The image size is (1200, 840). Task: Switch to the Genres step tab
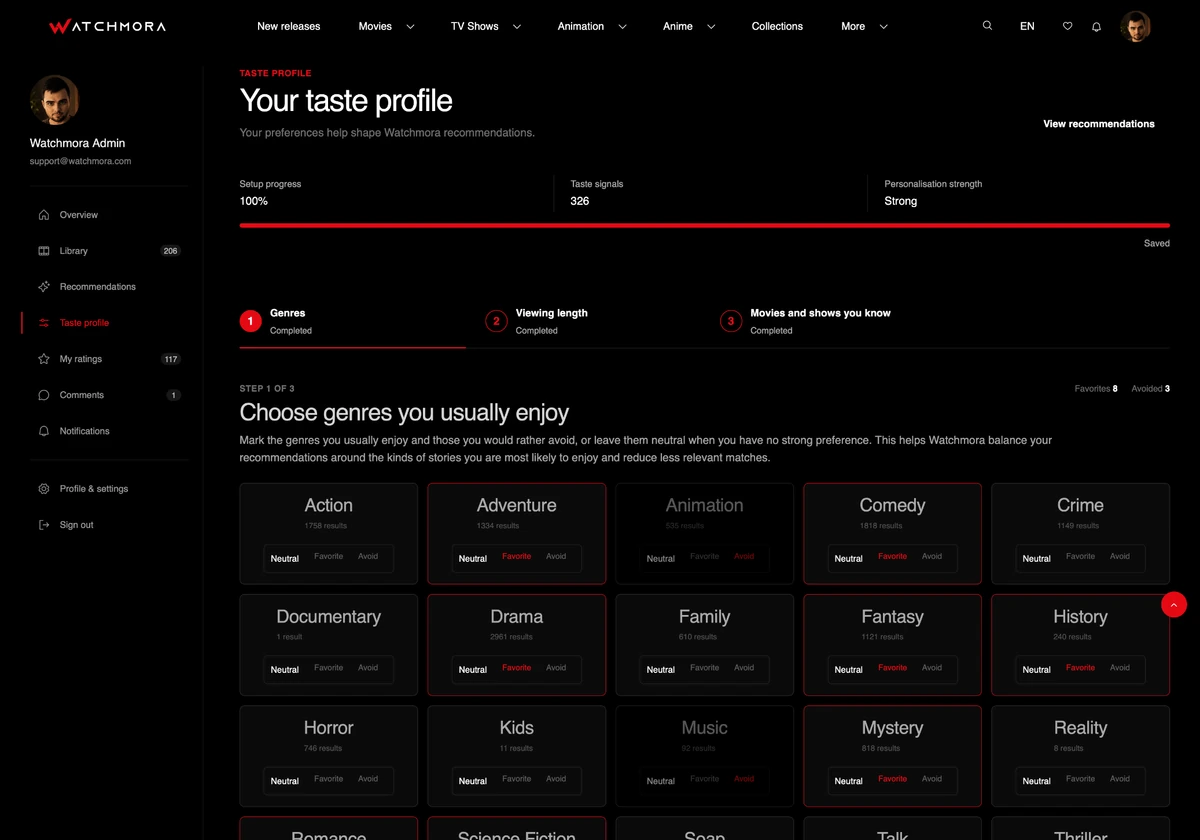click(x=352, y=321)
